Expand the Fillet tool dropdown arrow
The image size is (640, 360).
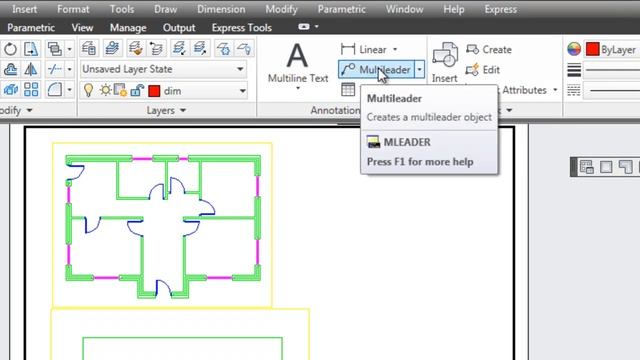(x=69, y=89)
